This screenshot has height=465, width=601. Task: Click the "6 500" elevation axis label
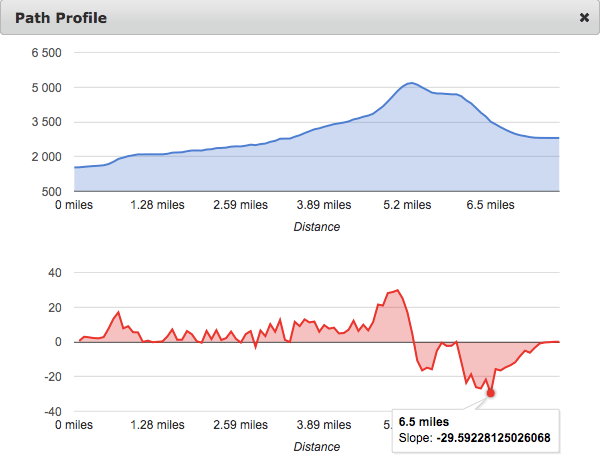click(44, 52)
